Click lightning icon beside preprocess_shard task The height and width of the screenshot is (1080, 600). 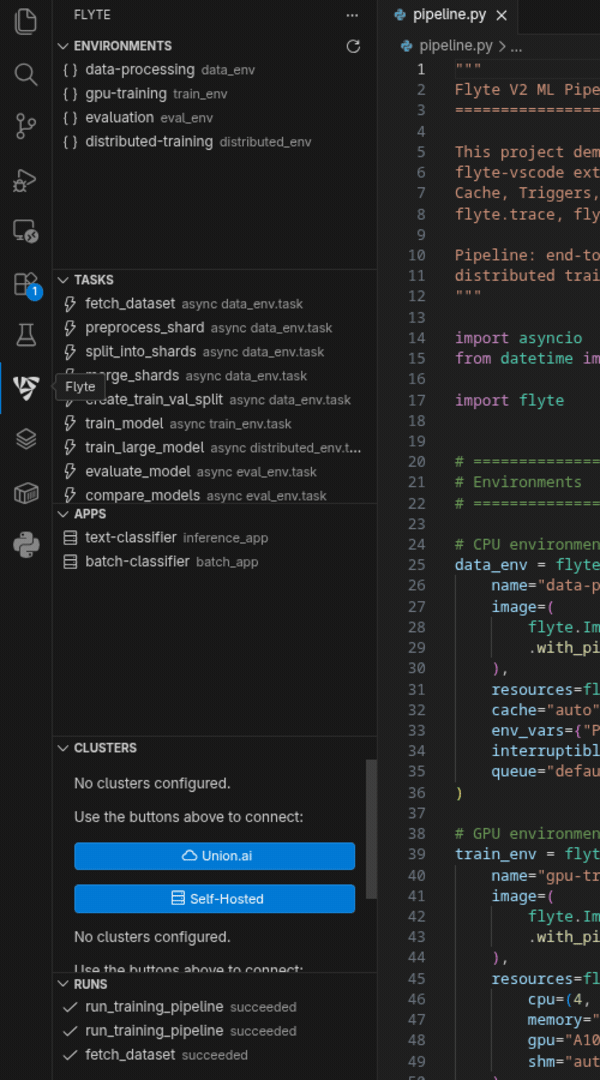70,328
